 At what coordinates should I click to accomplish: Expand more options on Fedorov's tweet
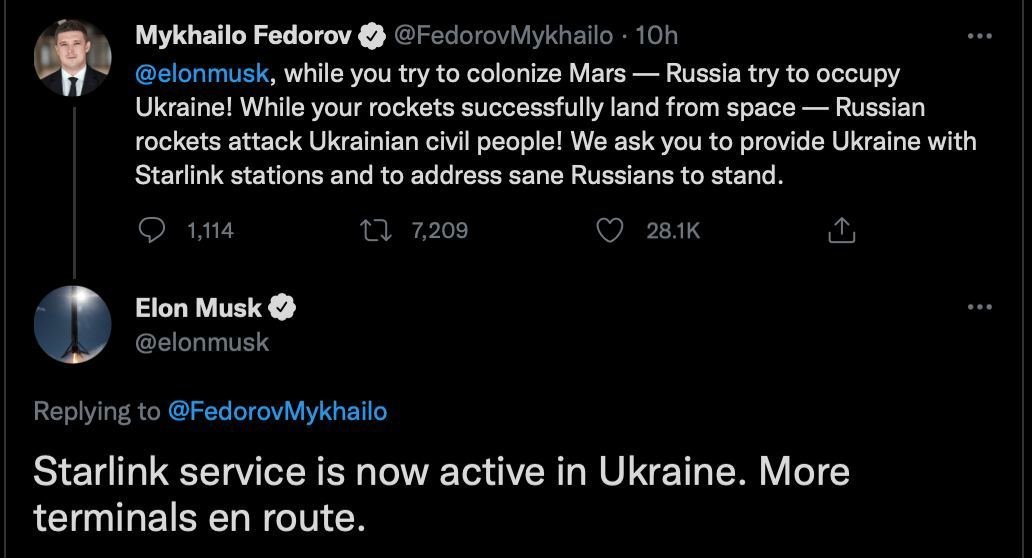point(980,37)
